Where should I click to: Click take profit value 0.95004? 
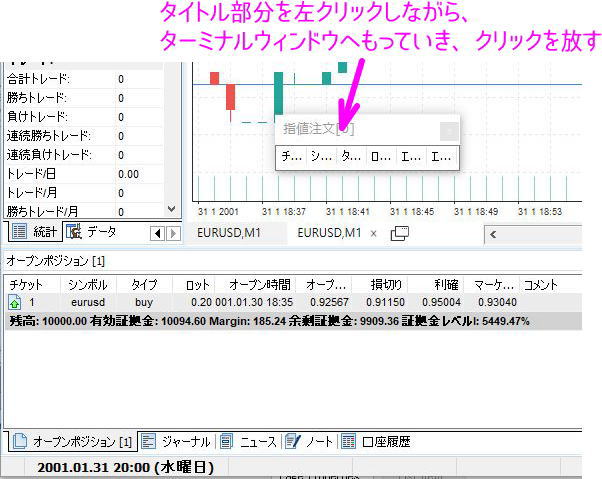tap(441, 302)
